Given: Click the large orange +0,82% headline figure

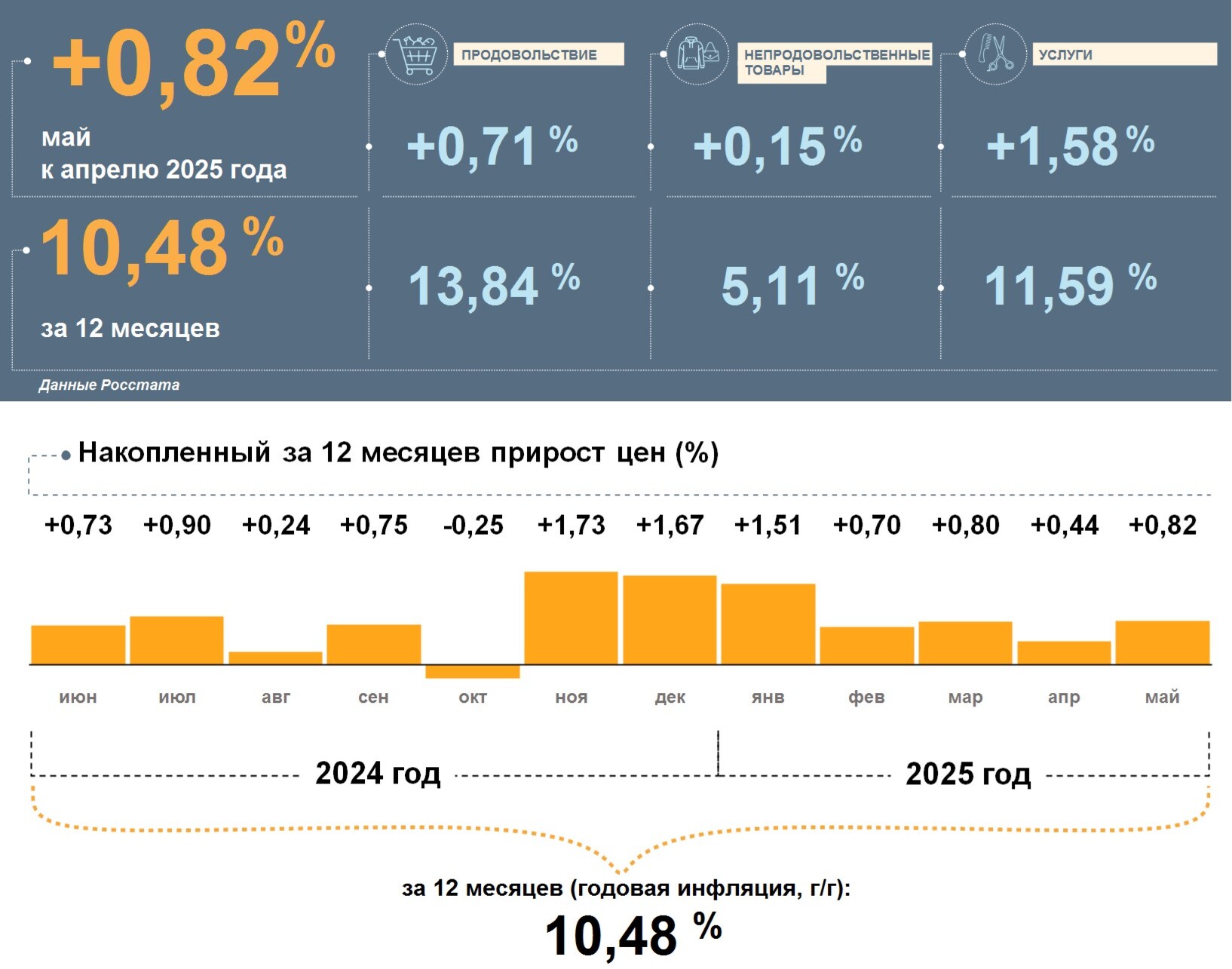Looking at the screenshot, I should tap(194, 64).
